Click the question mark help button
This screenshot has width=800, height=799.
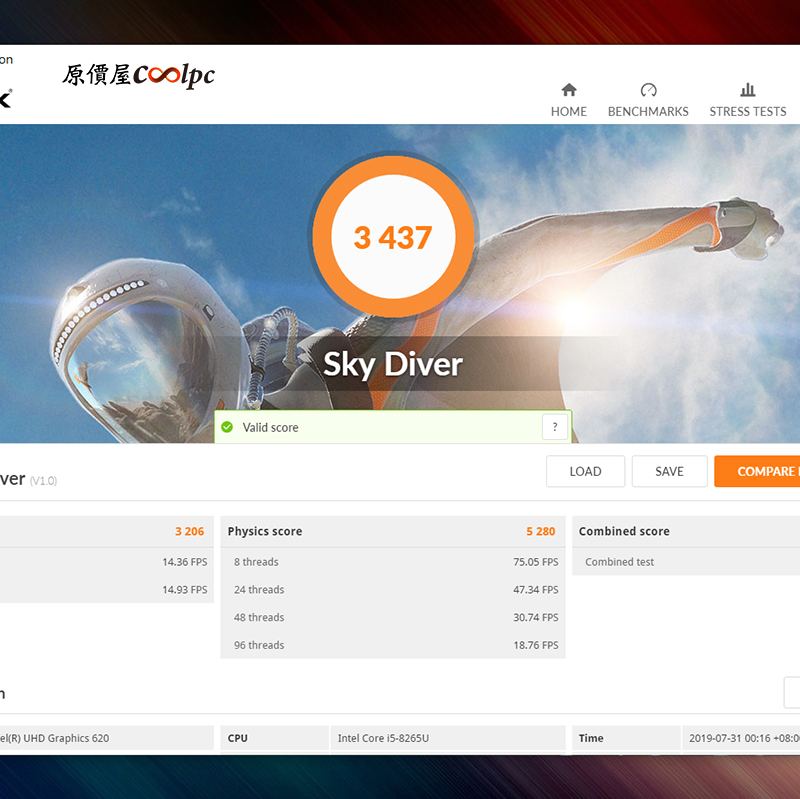coord(555,427)
